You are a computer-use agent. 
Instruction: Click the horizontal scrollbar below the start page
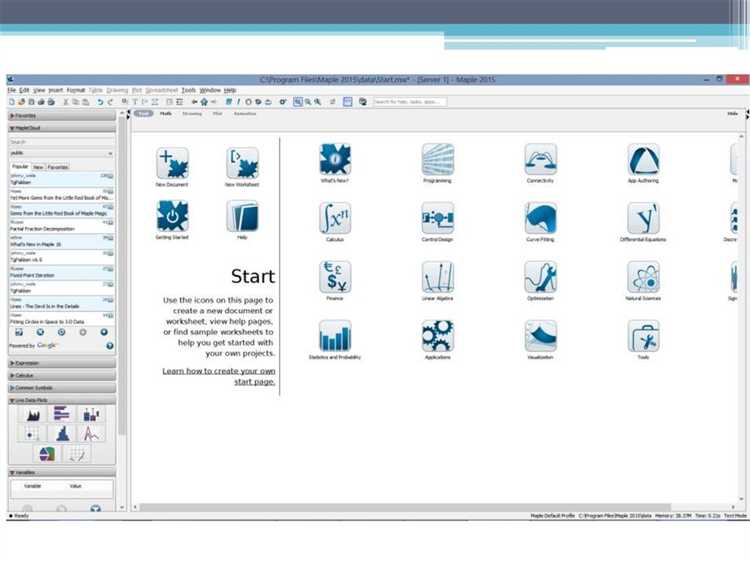point(405,507)
